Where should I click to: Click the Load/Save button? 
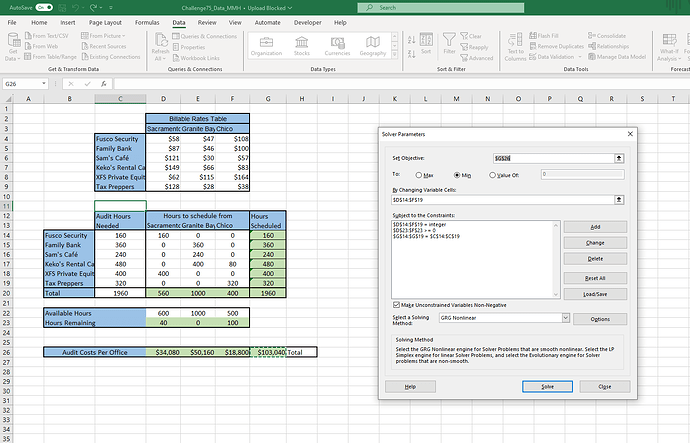click(x=595, y=294)
